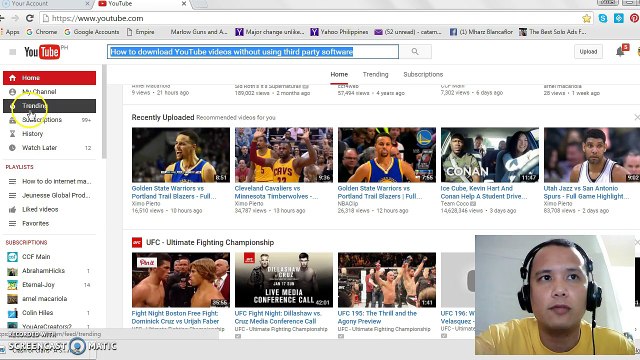This screenshot has width=640, height=360.
Task: Click the search magnifier button
Action: coord(415,52)
